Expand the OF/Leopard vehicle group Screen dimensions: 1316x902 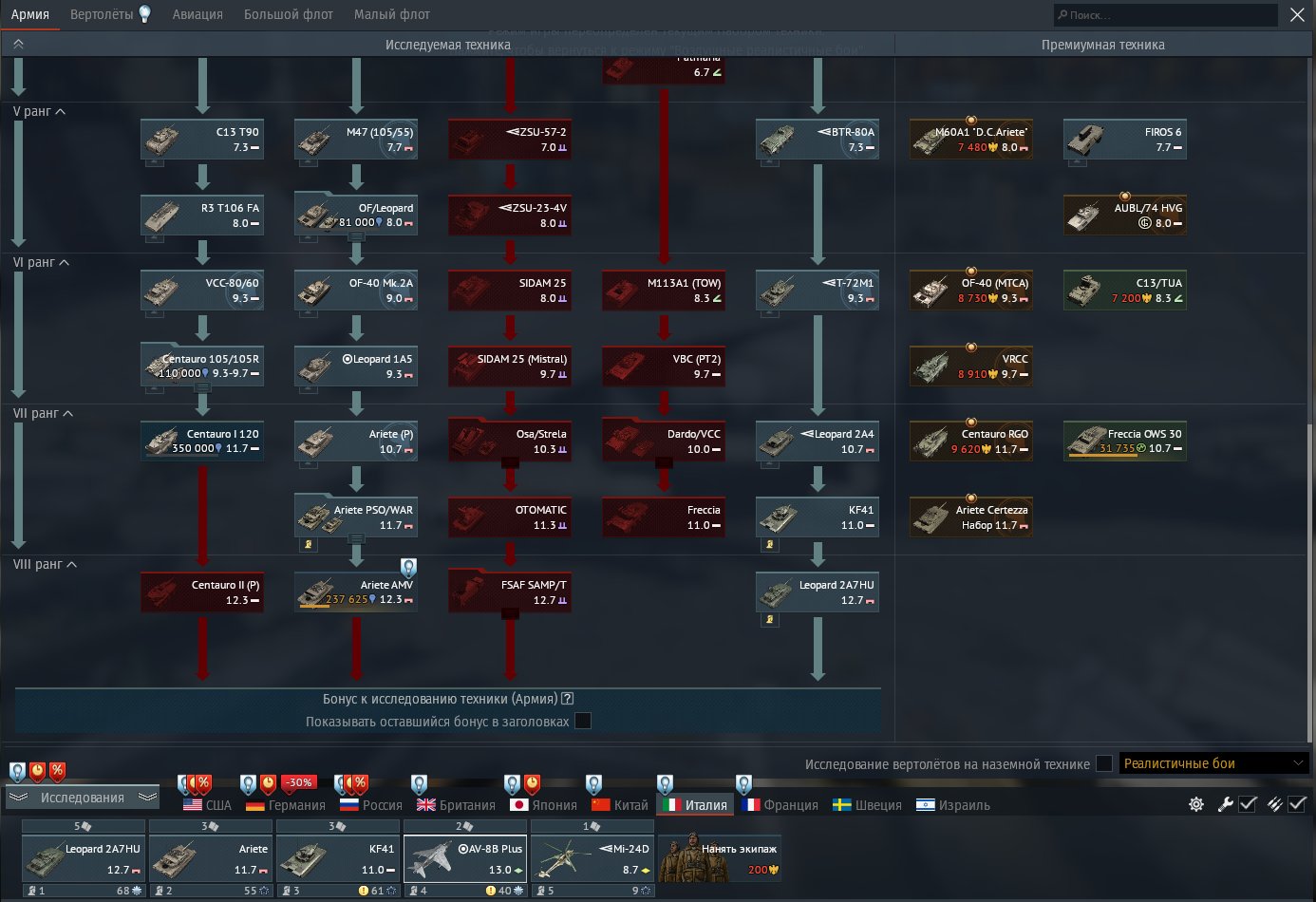[x=356, y=236]
